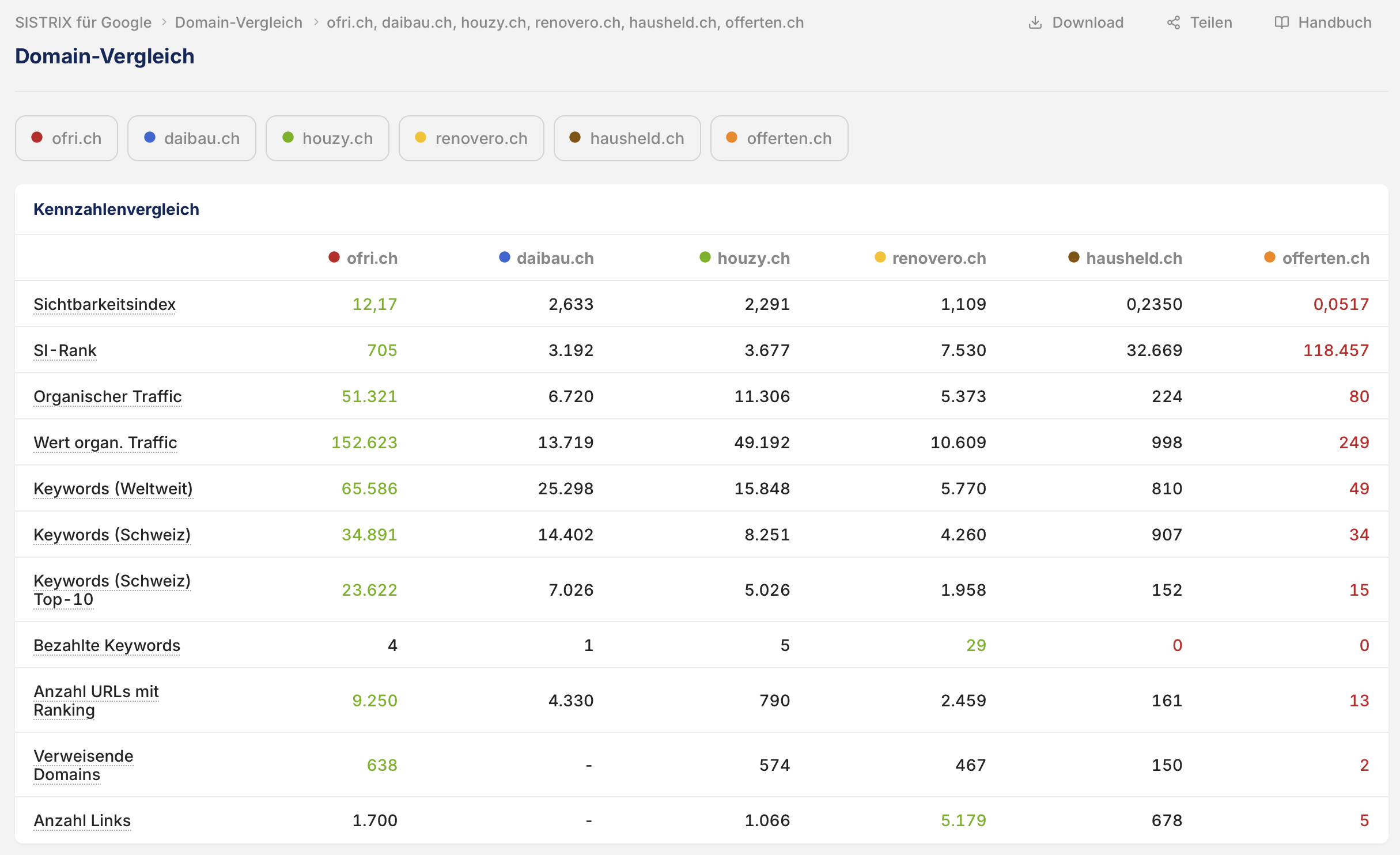Viewport: 1400px width, 855px height.
Task: Click offerten.ch SI-Rank value 118.457
Action: [1336, 350]
